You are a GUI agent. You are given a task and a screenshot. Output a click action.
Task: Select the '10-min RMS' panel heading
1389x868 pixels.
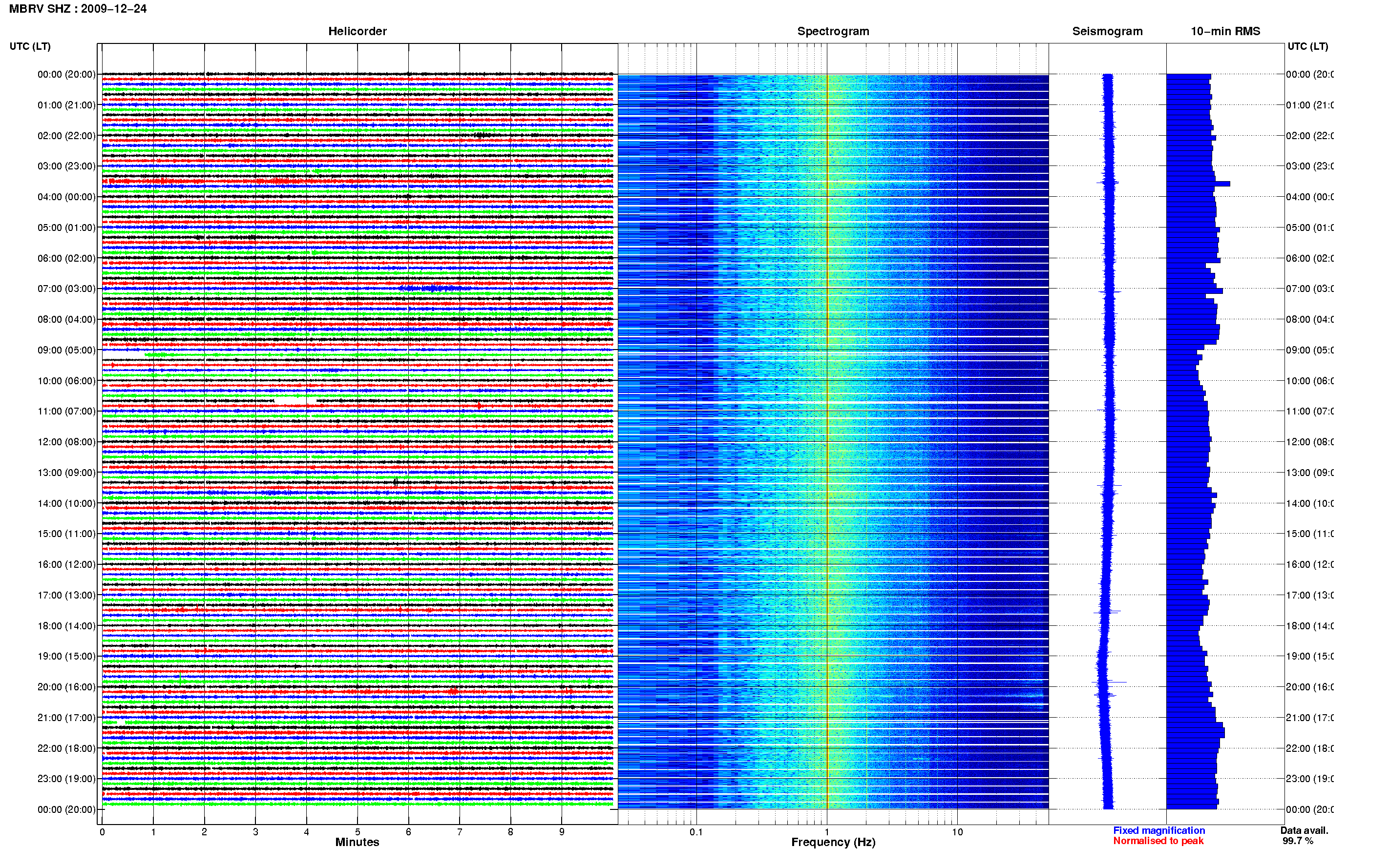point(1225,31)
